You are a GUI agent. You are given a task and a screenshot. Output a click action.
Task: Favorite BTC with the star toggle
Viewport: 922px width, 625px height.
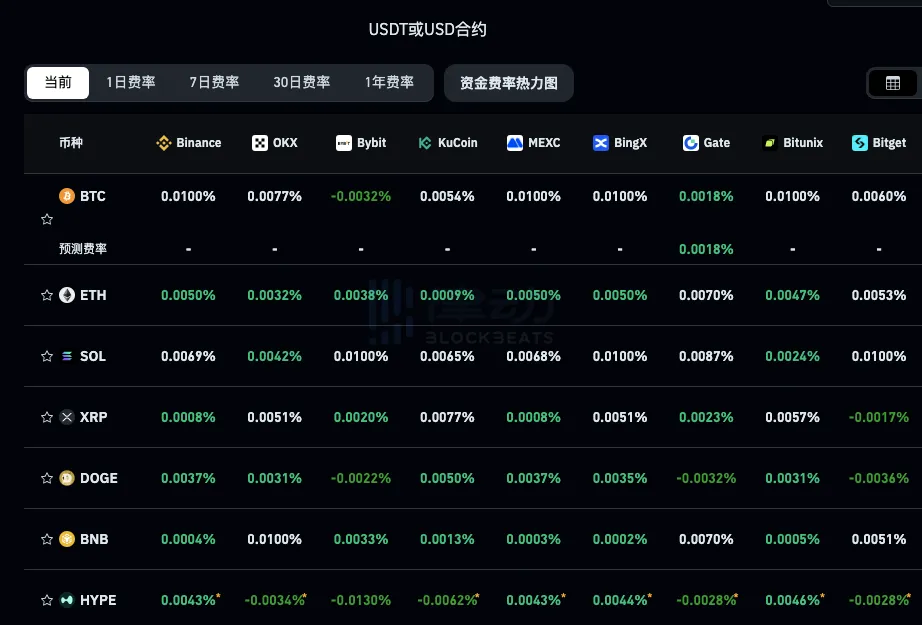(47, 219)
